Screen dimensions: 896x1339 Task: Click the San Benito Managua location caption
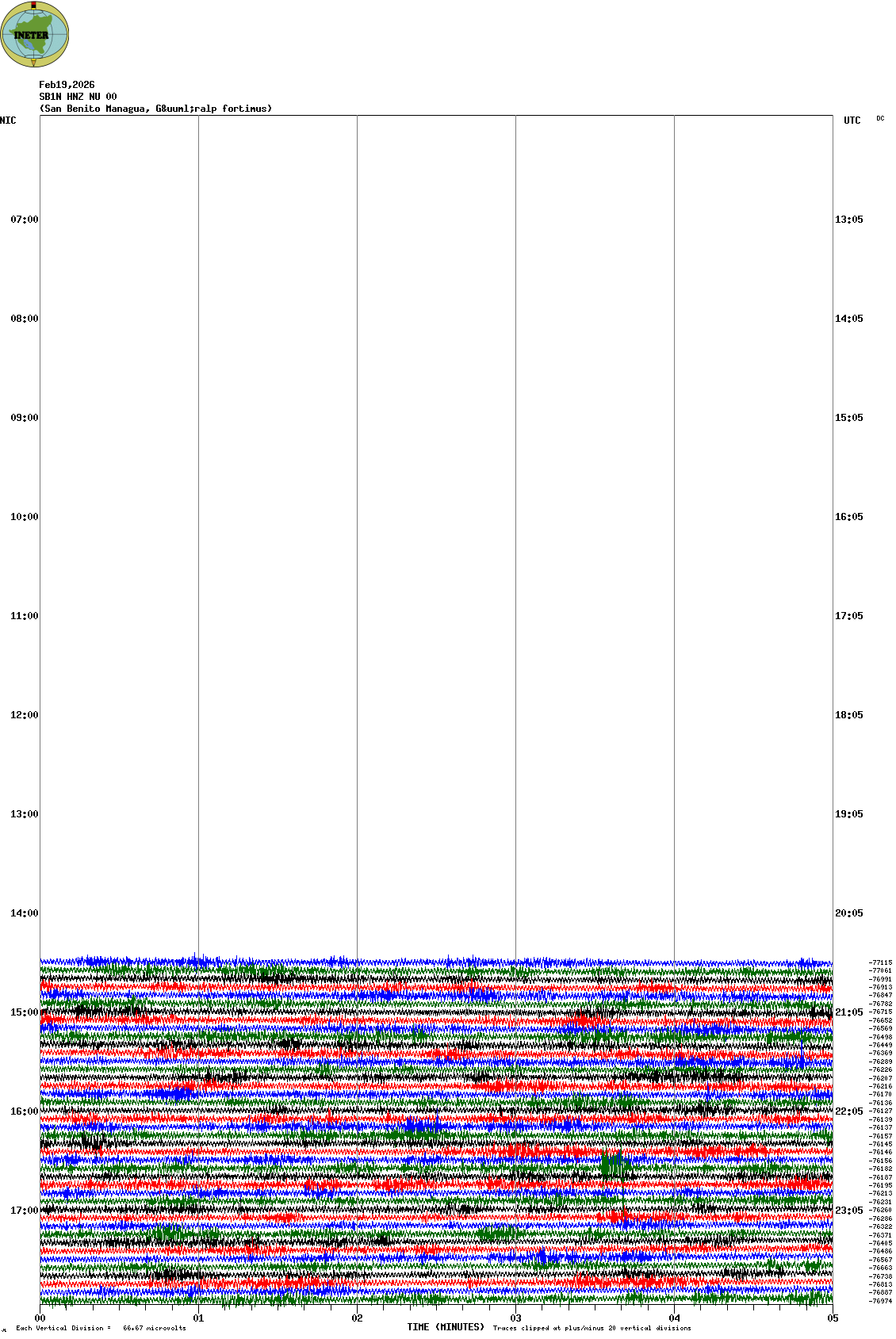(155, 109)
